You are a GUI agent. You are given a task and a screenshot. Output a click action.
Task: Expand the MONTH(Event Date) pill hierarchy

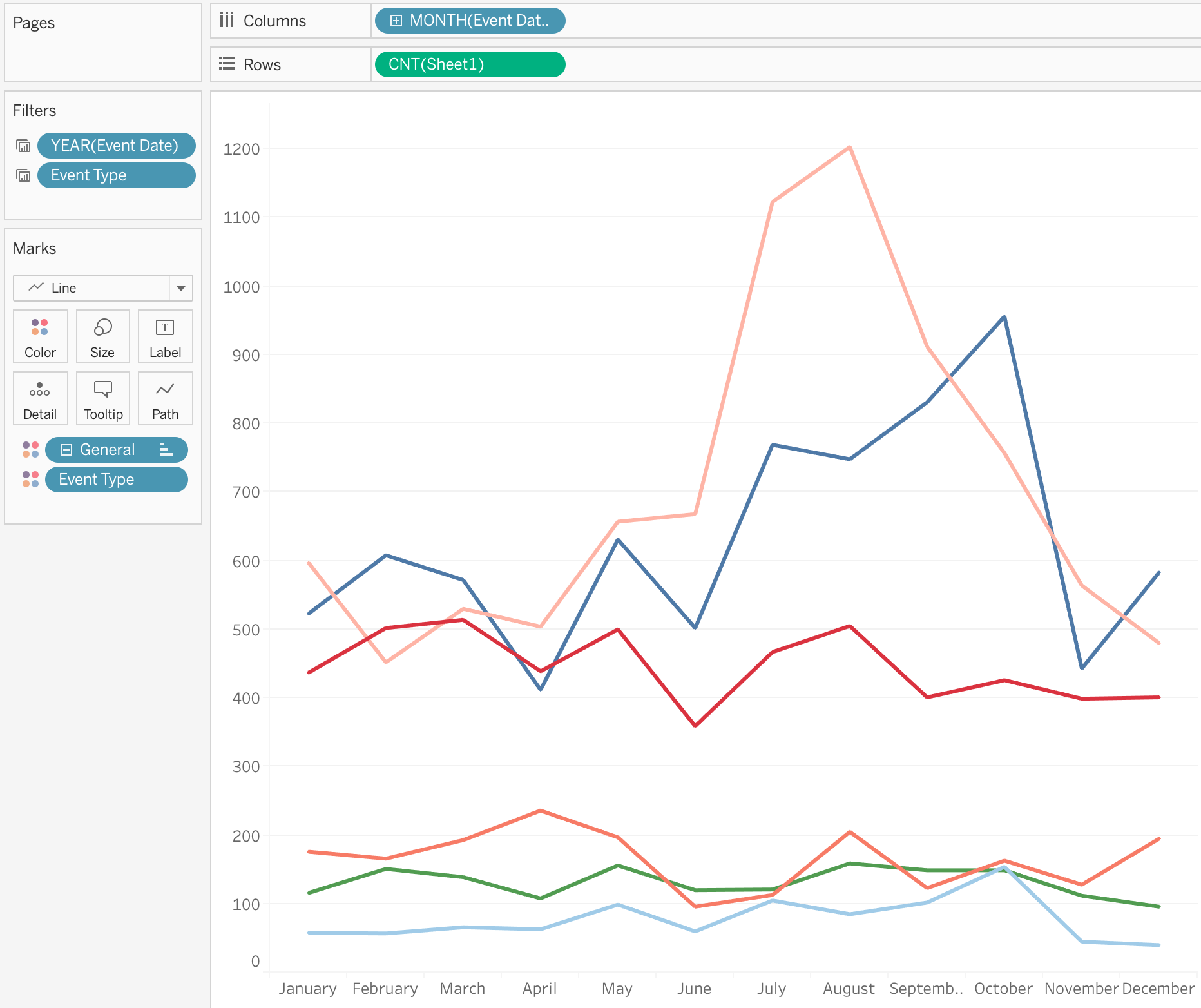click(x=396, y=21)
